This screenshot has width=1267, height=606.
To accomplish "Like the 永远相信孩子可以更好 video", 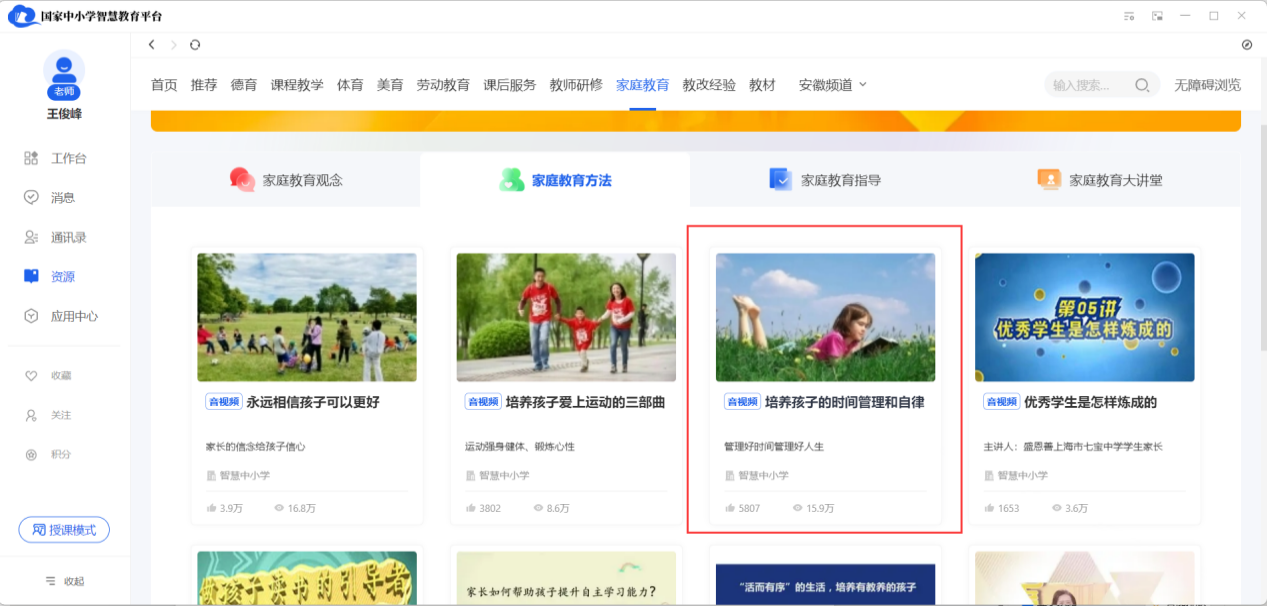I will pyautogui.click(x=212, y=508).
